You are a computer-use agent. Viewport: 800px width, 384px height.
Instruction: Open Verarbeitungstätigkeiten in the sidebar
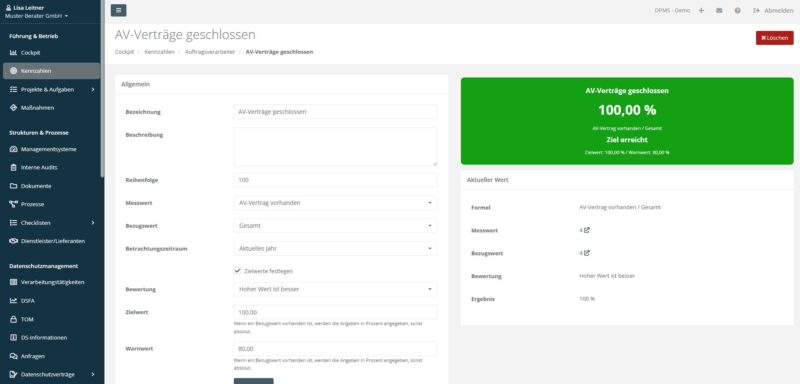point(51,282)
